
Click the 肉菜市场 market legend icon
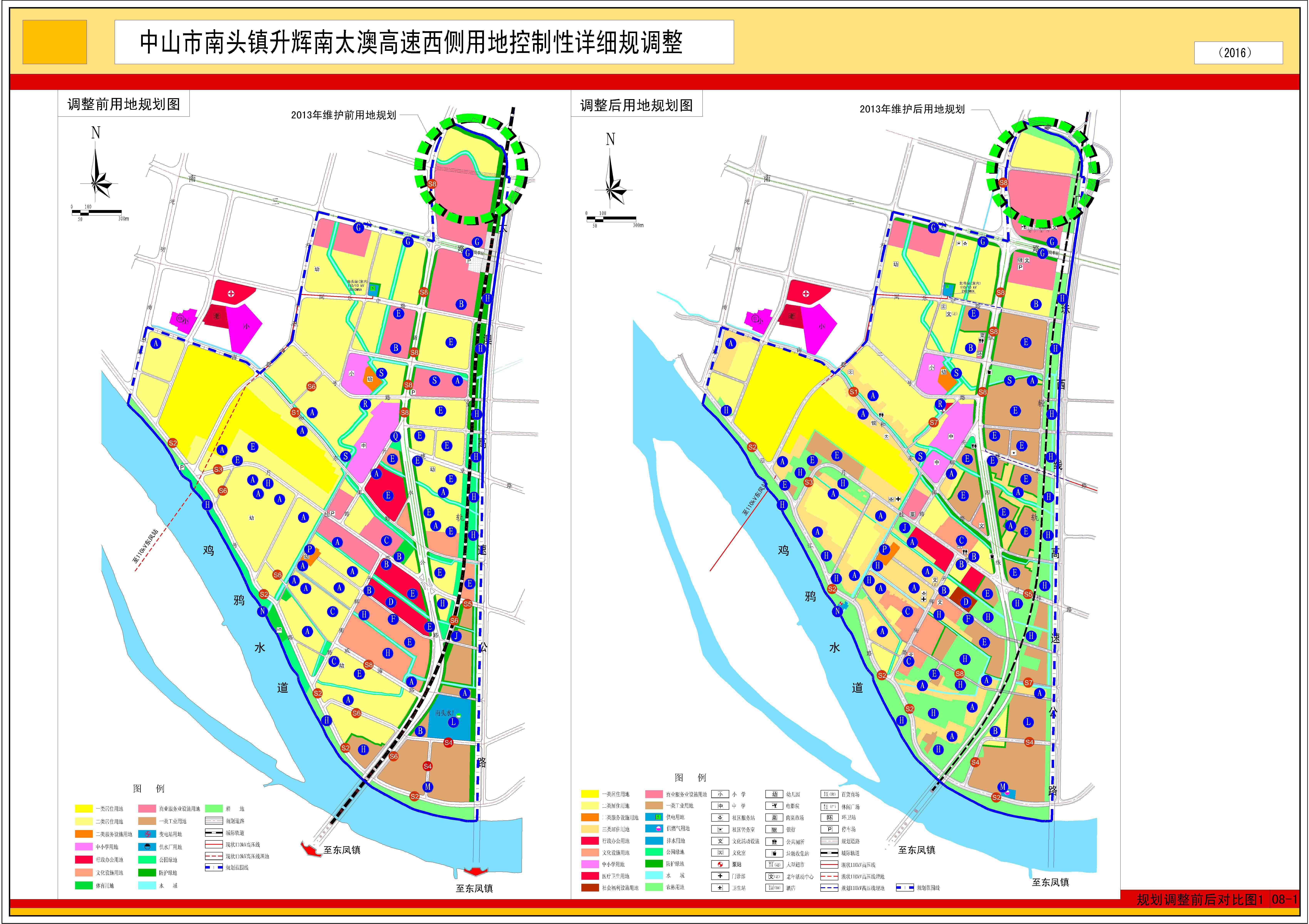click(774, 817)
